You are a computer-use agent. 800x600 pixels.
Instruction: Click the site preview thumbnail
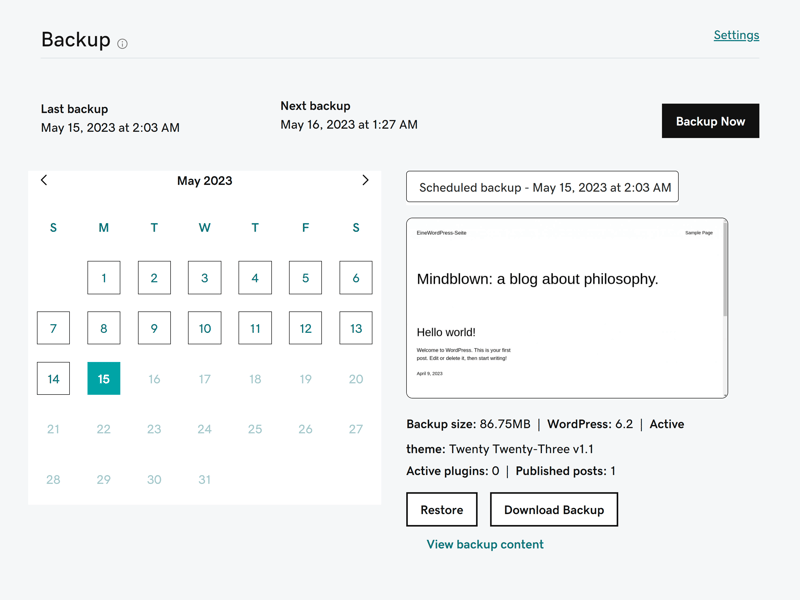pyautogui.click(x=567, y=308)
